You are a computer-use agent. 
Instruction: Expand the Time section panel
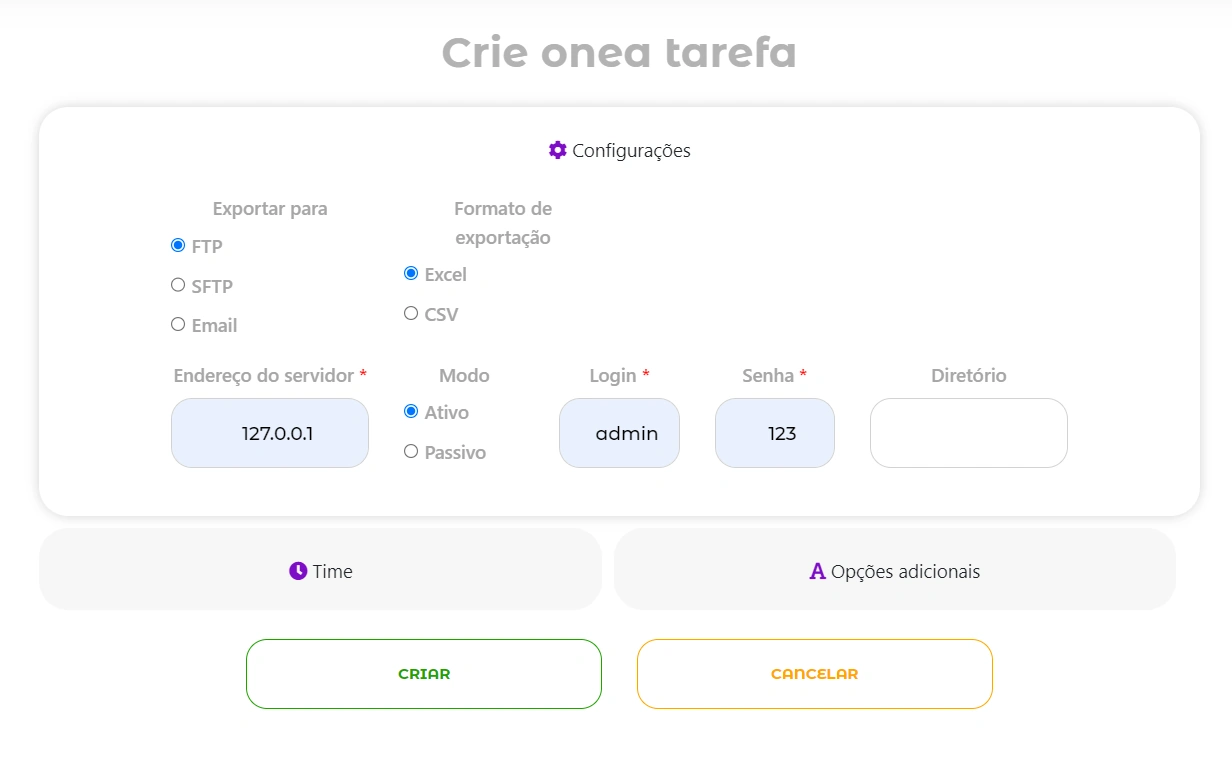coord(320,569)
